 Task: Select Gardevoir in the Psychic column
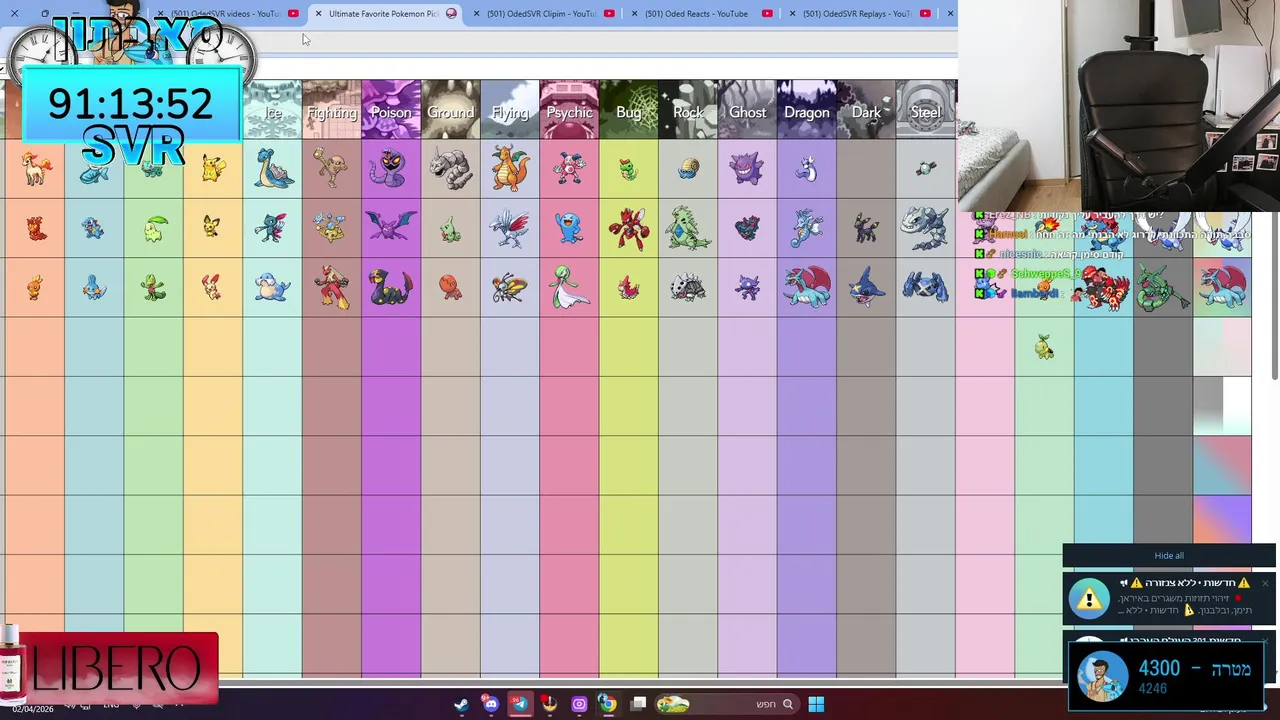pyautogui.click(x=569, y=288)
